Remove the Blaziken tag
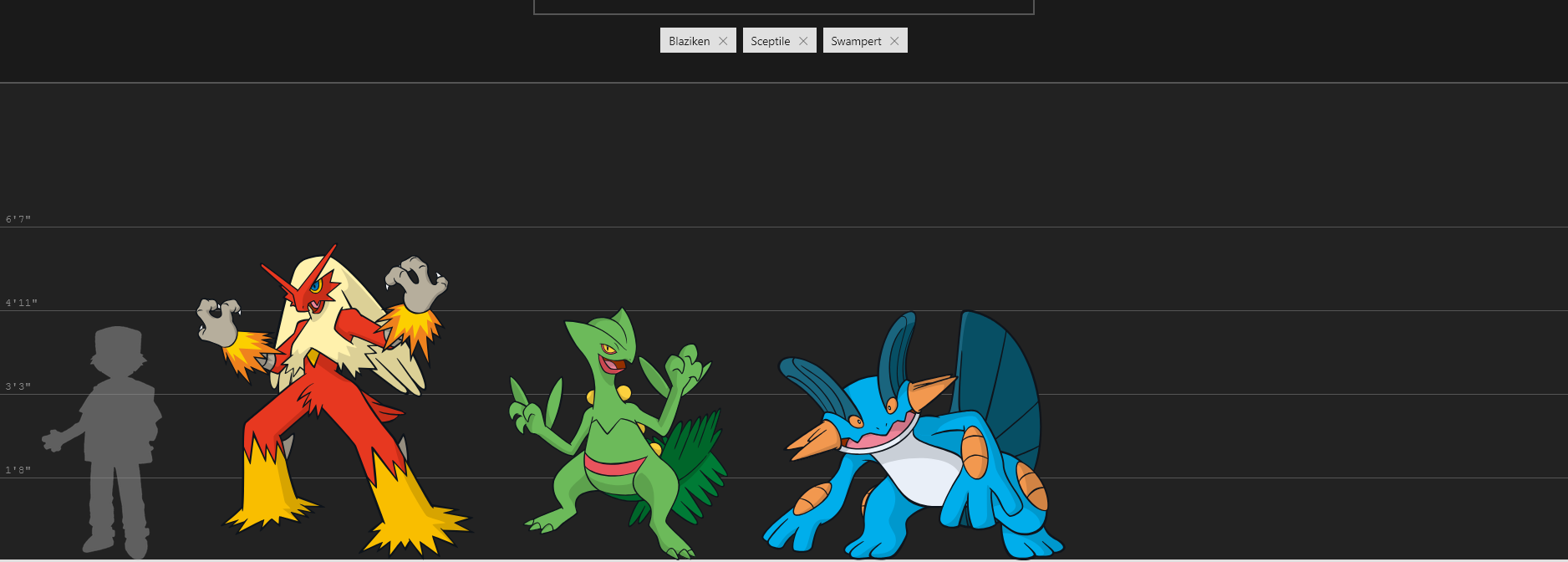This screenshot has height=562, width=1568. tap(723, 41)
